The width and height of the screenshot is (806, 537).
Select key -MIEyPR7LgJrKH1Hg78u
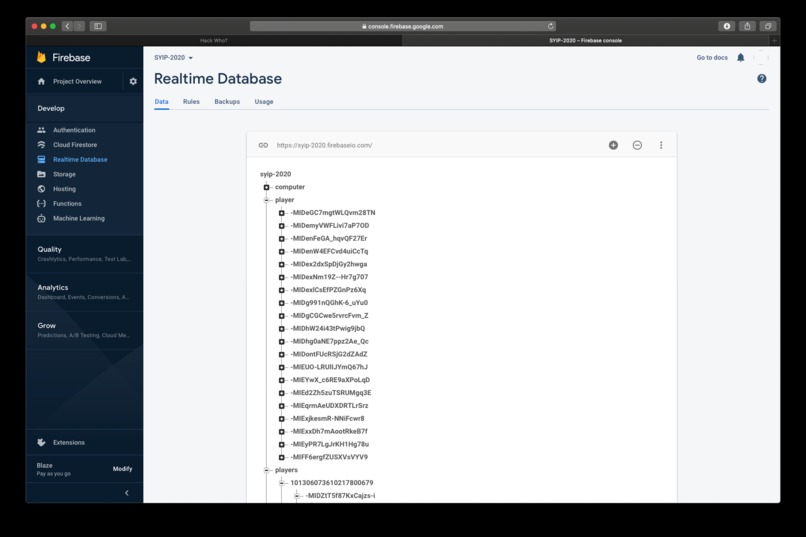pyautogui.click(x=329, y=444)
